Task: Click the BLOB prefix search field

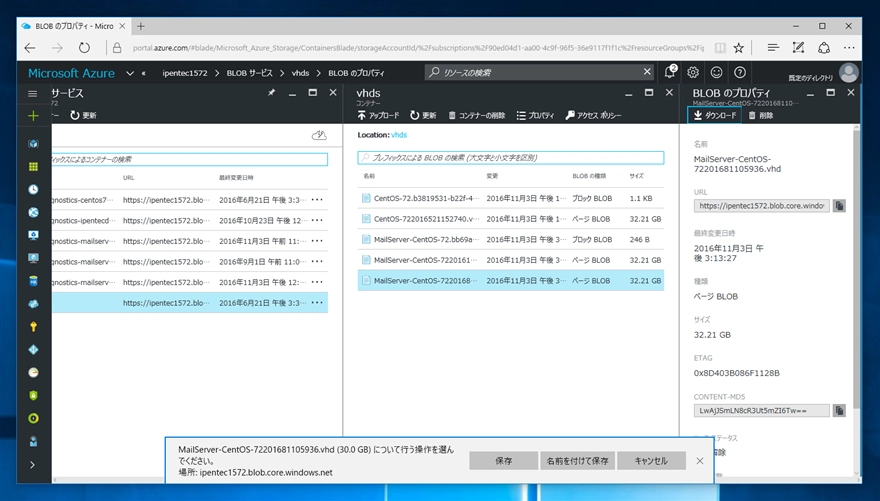Action: [511, 158]
